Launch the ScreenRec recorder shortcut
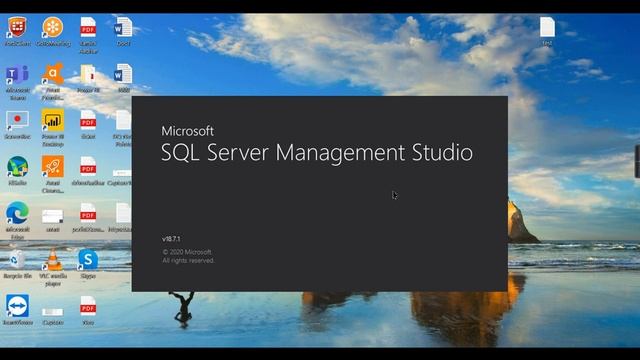The width and height of the screenshot is (640, 360). click(17, 121)
